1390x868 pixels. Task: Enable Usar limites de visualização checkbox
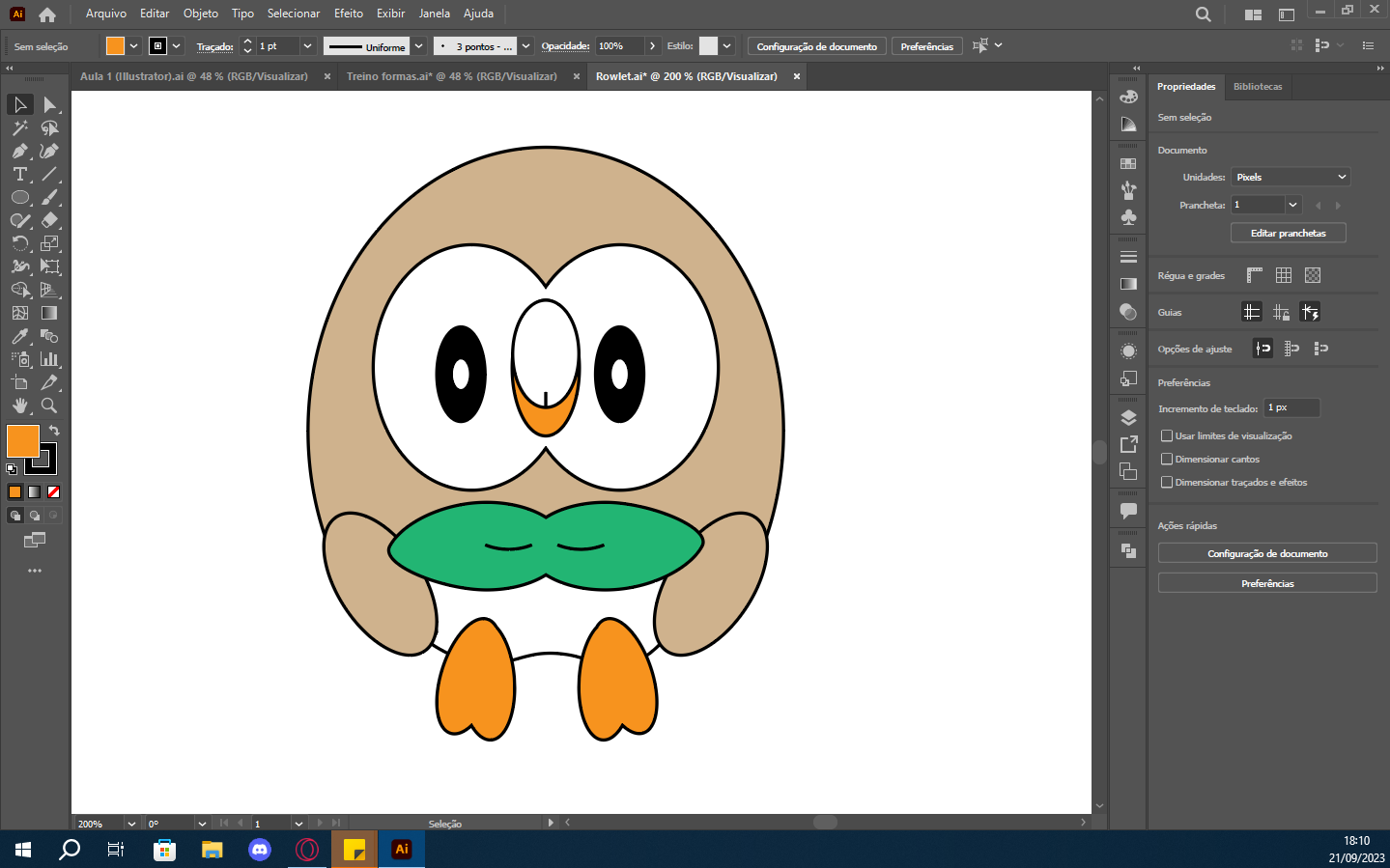(1167, 435)
